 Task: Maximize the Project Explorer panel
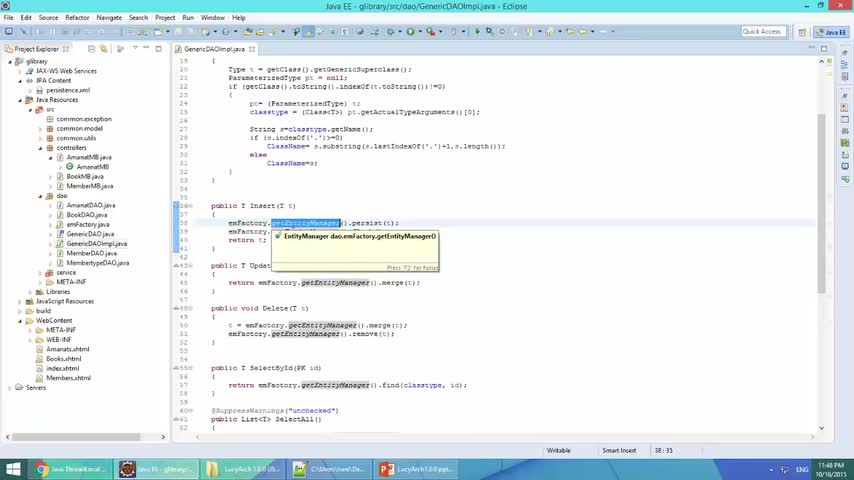click(x=158, y=48)
